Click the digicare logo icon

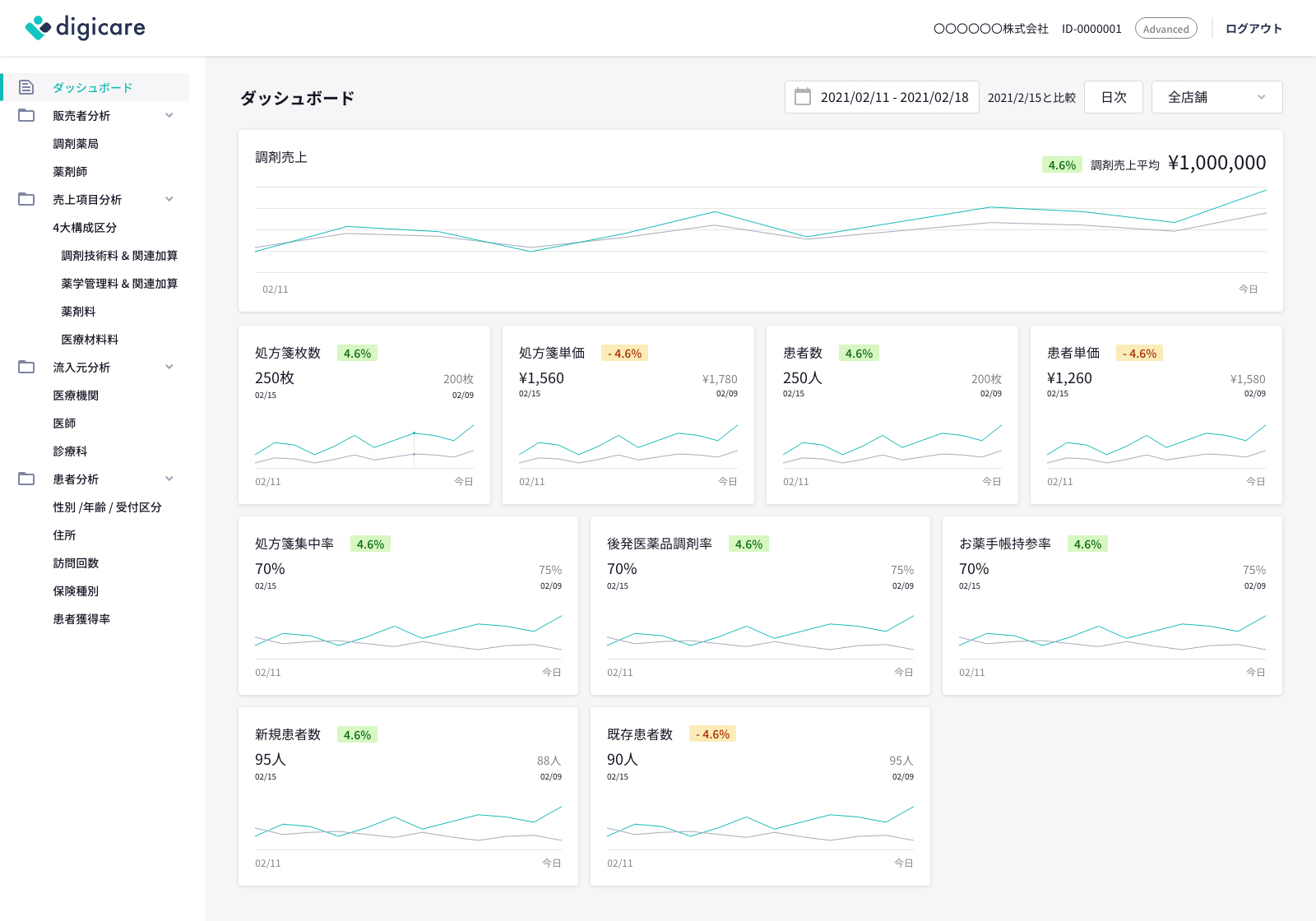(x=38, y=28)
